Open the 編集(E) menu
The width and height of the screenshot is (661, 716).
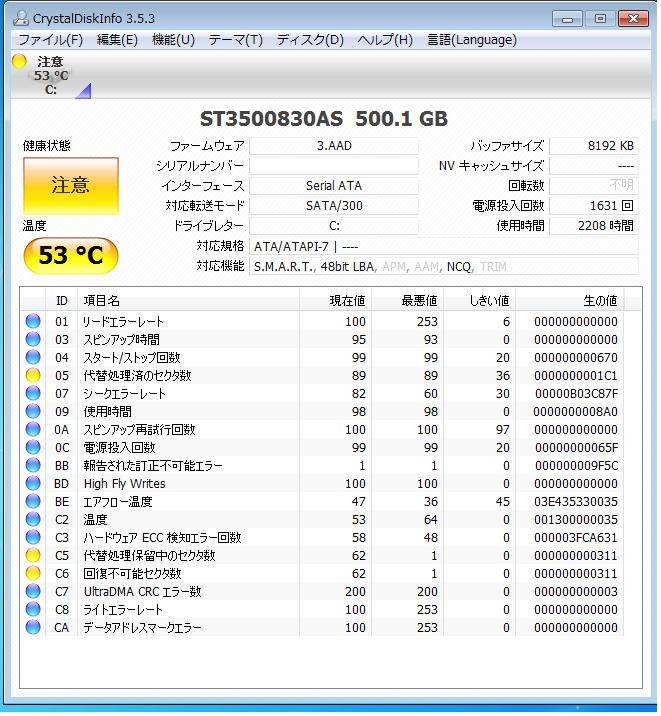coord(117,40)
